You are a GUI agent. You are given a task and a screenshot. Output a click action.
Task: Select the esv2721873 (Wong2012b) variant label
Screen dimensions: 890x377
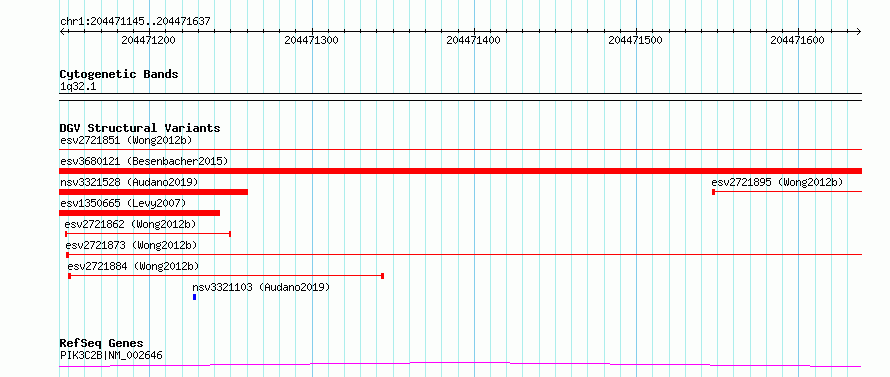pyautogui.click(x=131, y=245)
